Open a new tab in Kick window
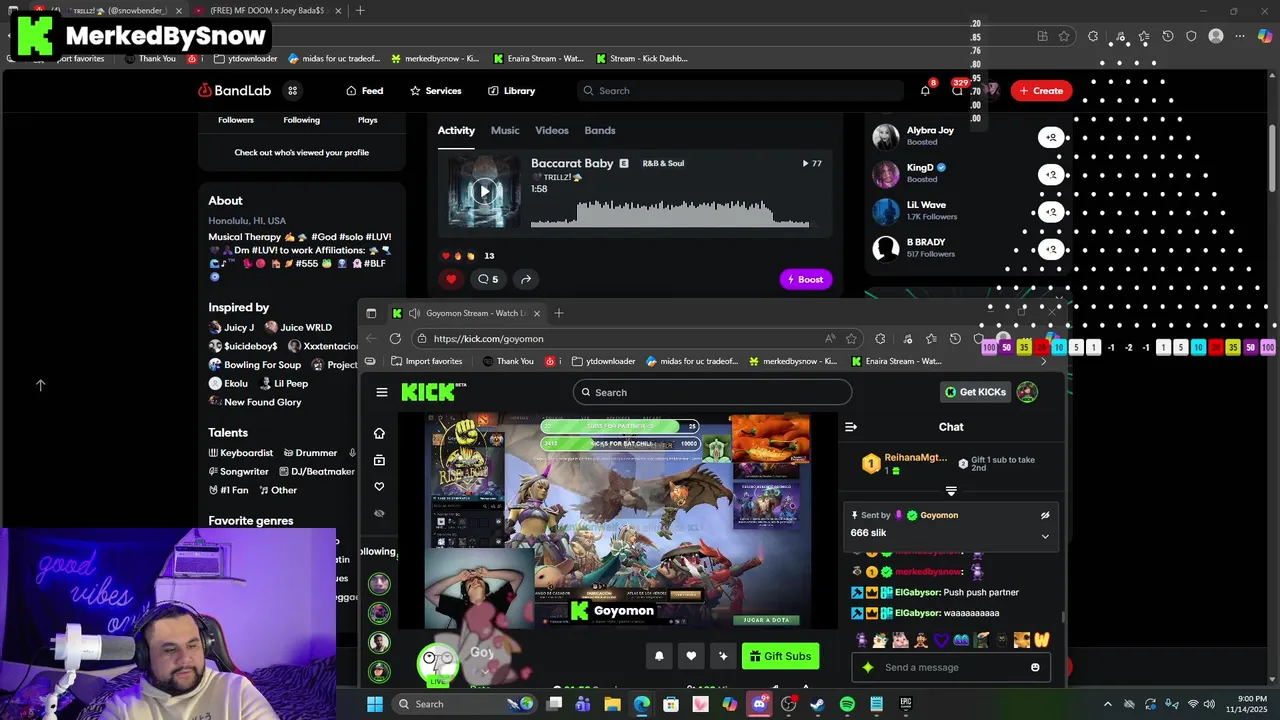The width and height of the screenshot is (1280, 720). pos(559,313)
